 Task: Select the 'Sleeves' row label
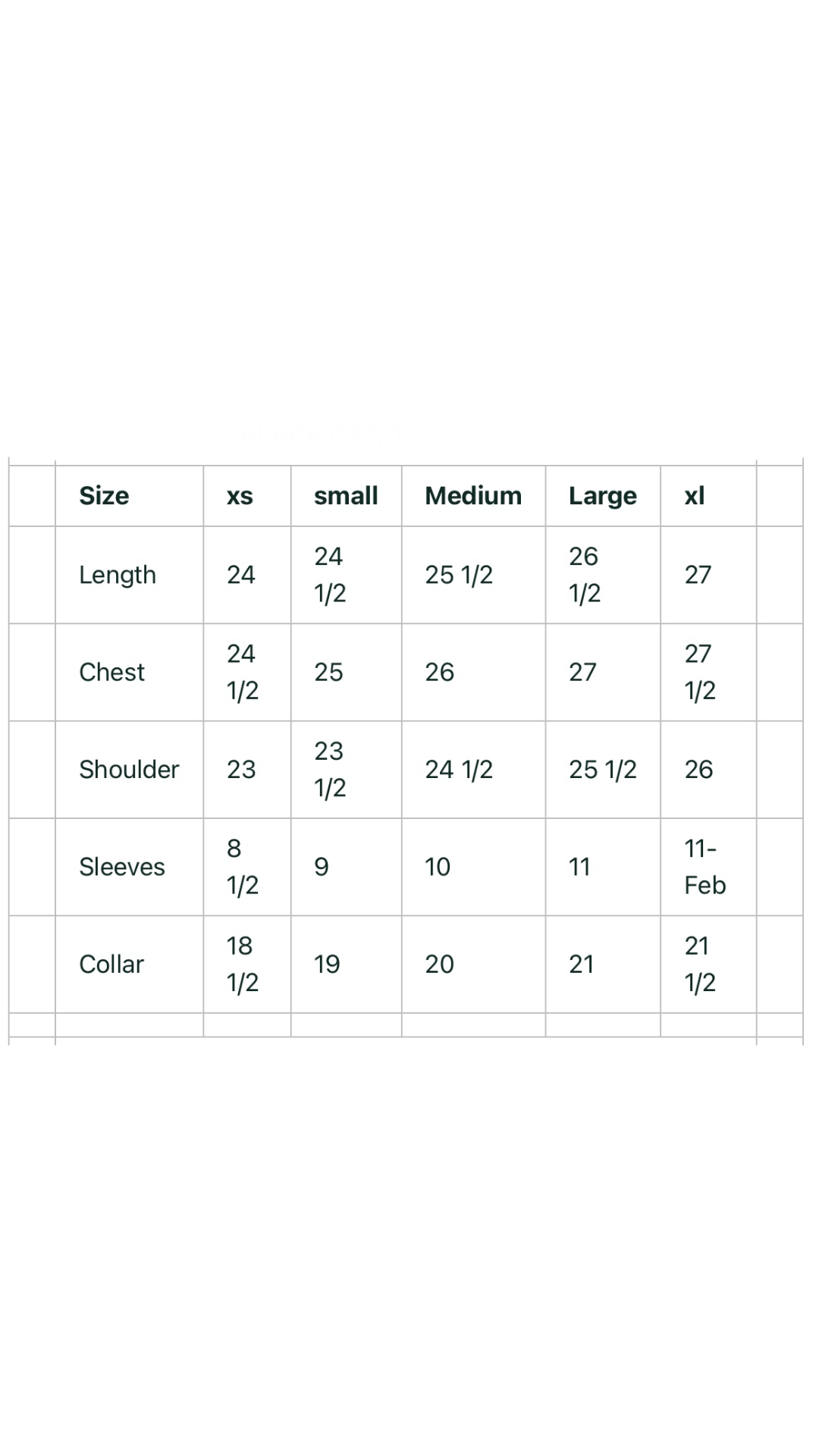point(122,867)
